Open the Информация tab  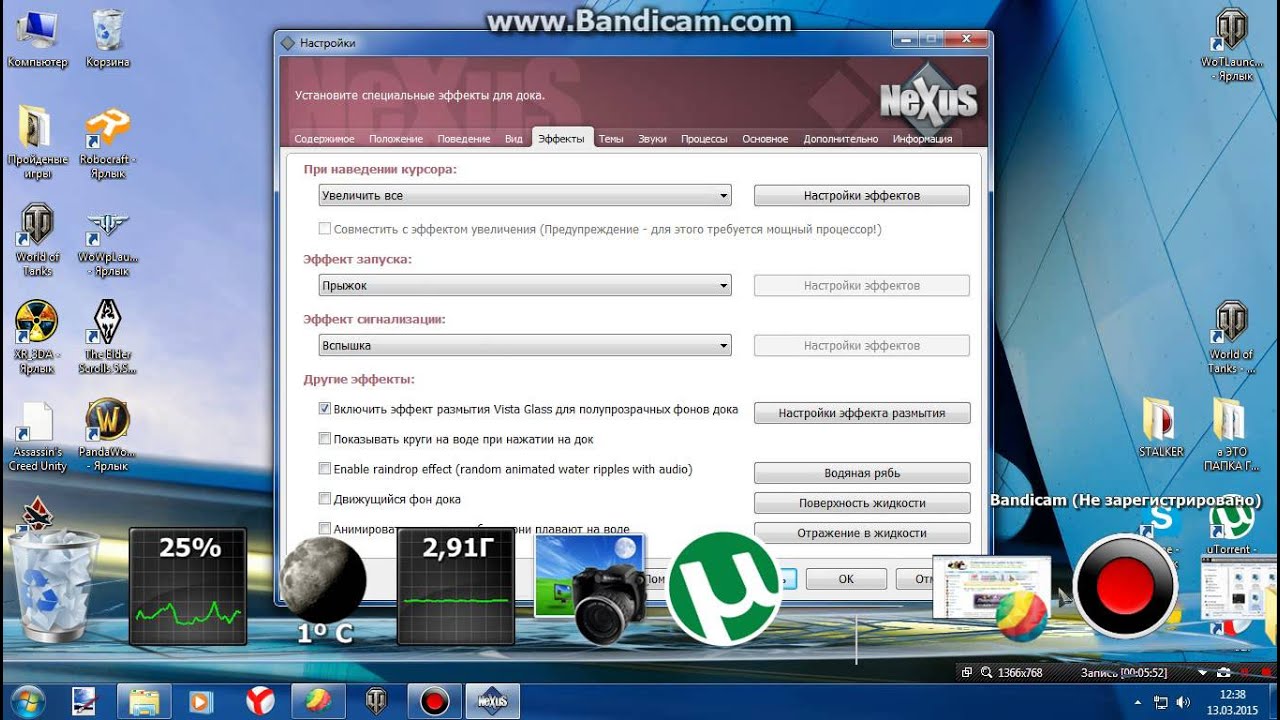(x=922, y=139)
